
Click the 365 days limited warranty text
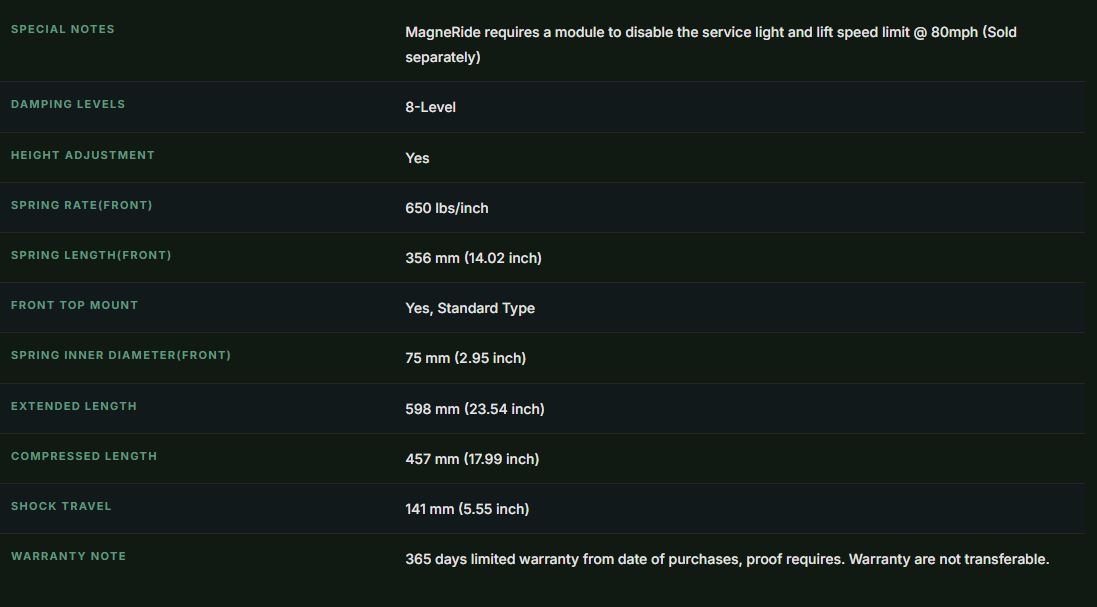(727, 559)
